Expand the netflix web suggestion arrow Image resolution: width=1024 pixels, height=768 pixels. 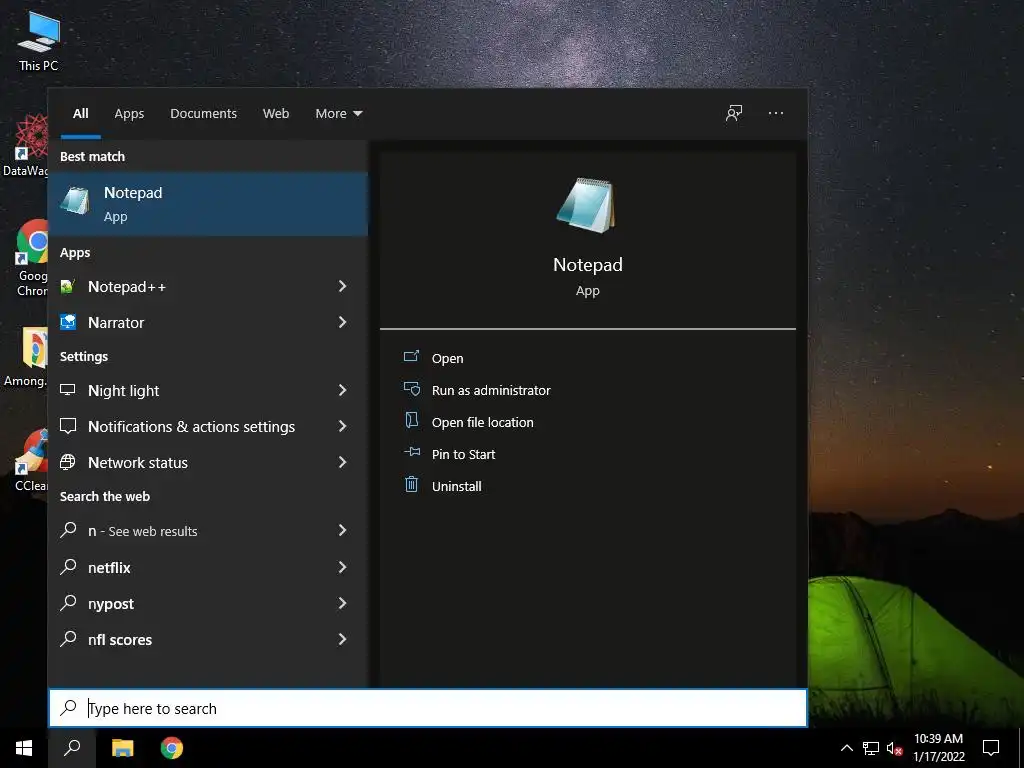(x=342, y=567)
